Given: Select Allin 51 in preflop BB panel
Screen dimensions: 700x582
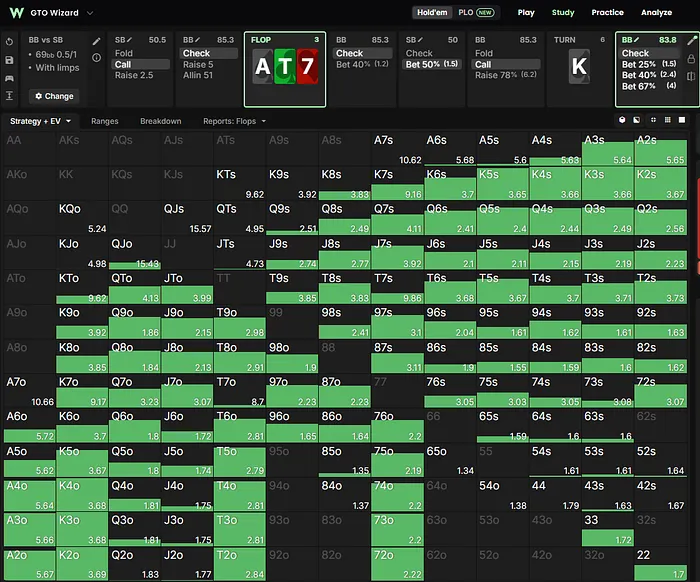Looking at the screenshot, I should tap(198, 75).
